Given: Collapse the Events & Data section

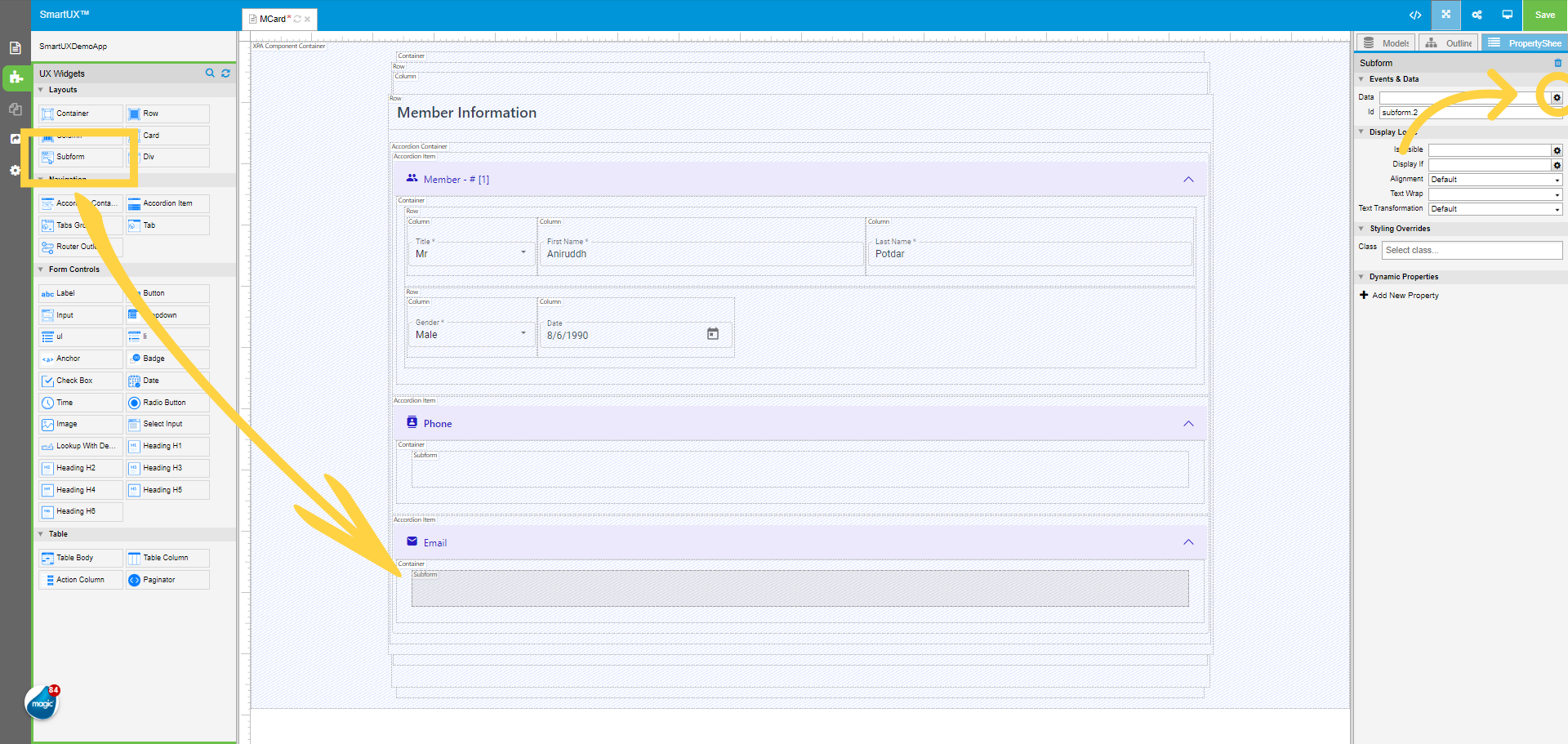Looking at the screenshot, I should (1360, 78).
